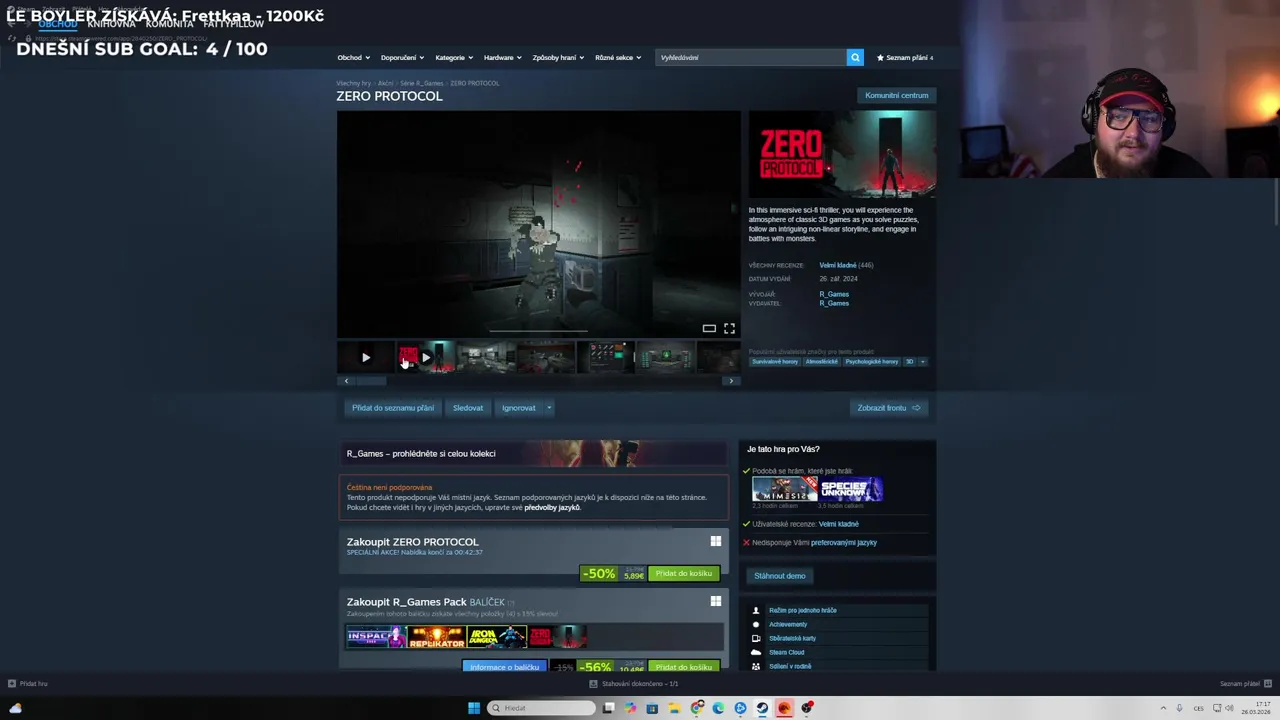The width and height of the screenshot is (1280, 720).
Task: Open the Sdílení v rodině feature
Action: tap(790, 666)
